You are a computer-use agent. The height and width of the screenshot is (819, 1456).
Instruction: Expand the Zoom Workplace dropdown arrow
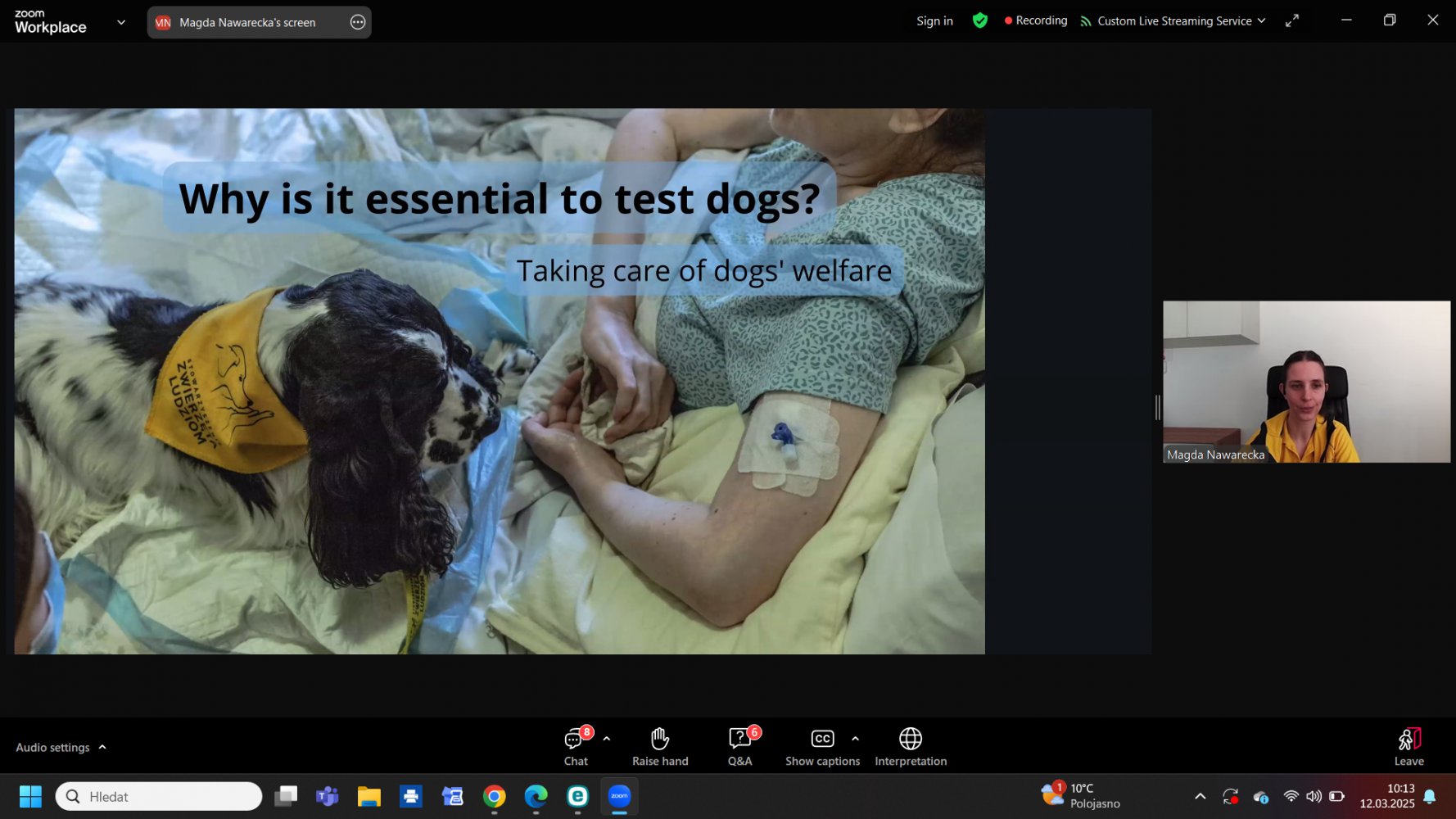point(121,22)
